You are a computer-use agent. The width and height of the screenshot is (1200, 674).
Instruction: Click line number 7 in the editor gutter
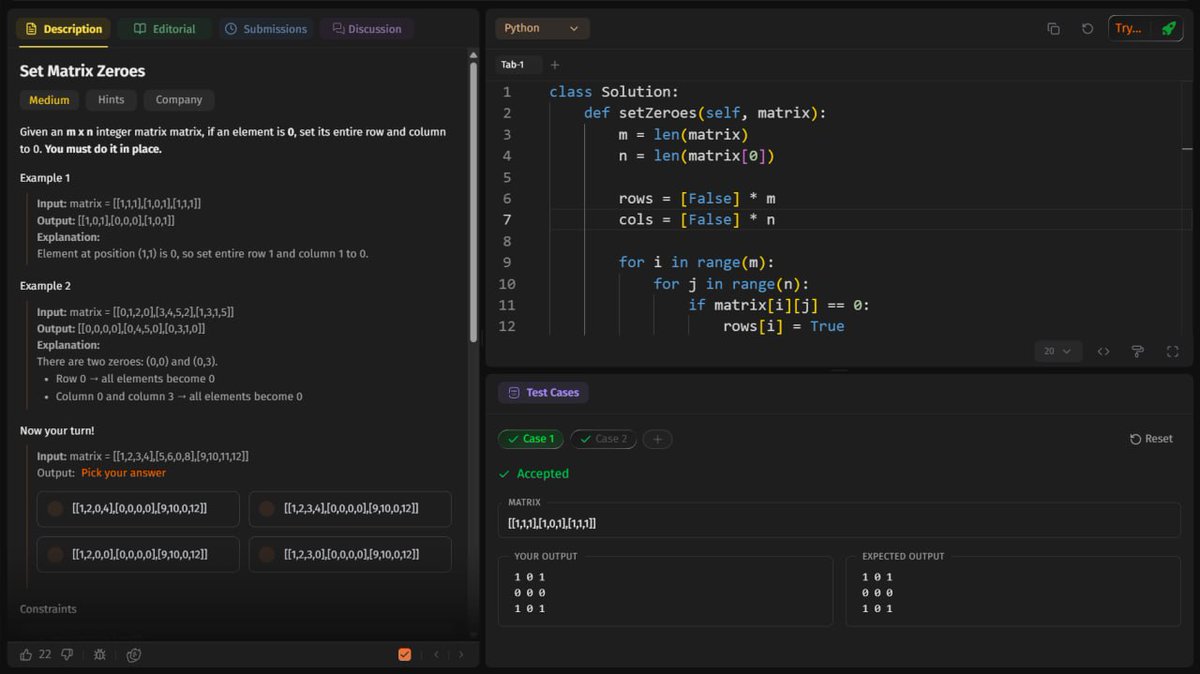(507, 220)
